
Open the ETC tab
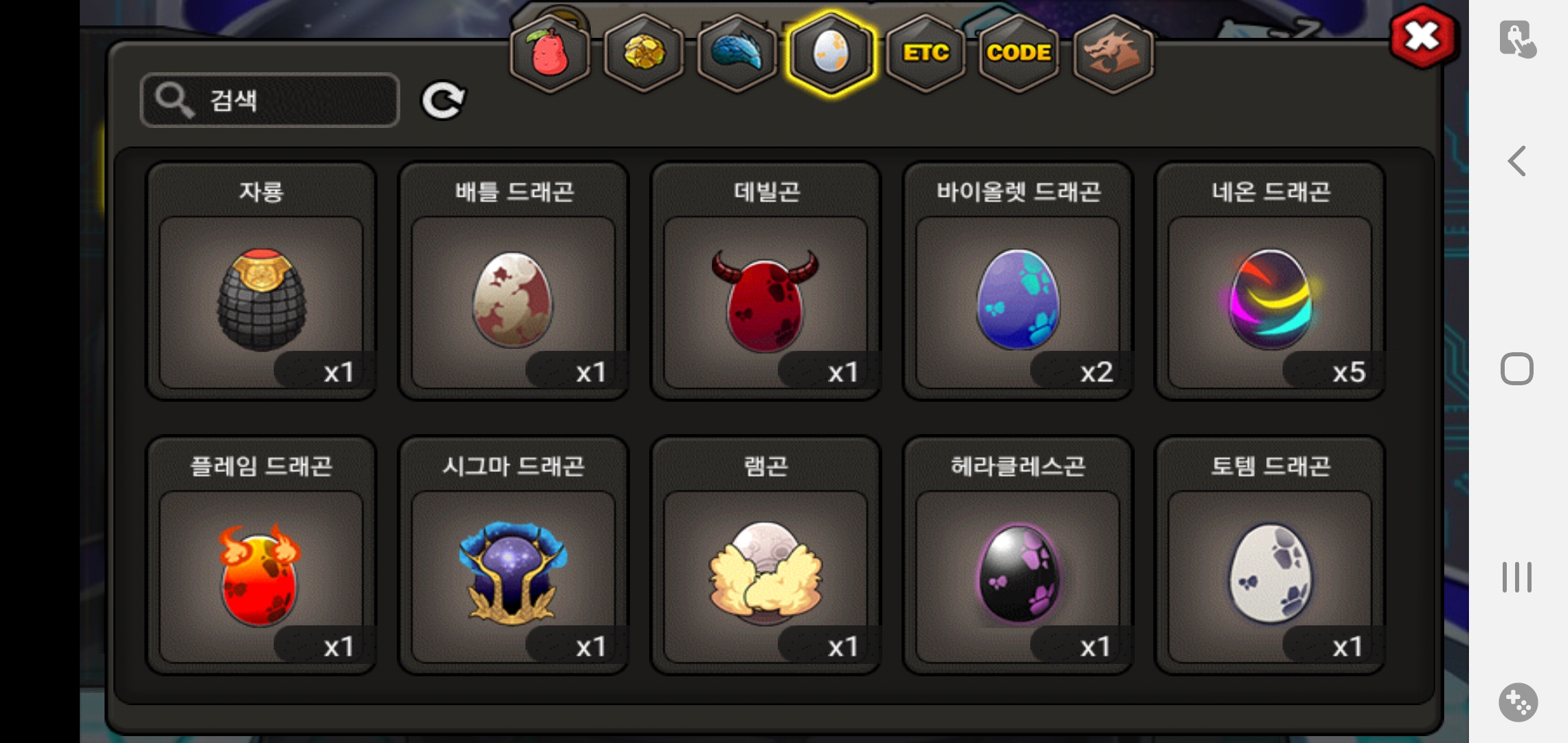[x=926, y=53]
